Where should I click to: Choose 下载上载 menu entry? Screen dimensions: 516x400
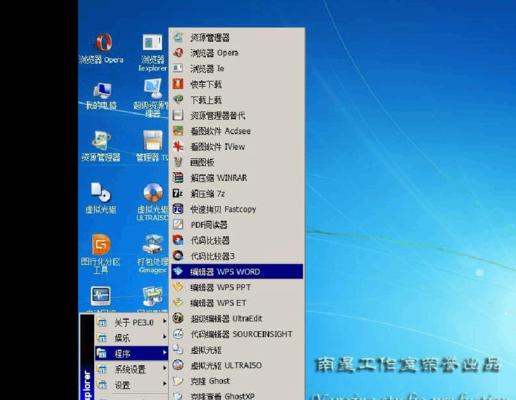[x=237, y=99]
